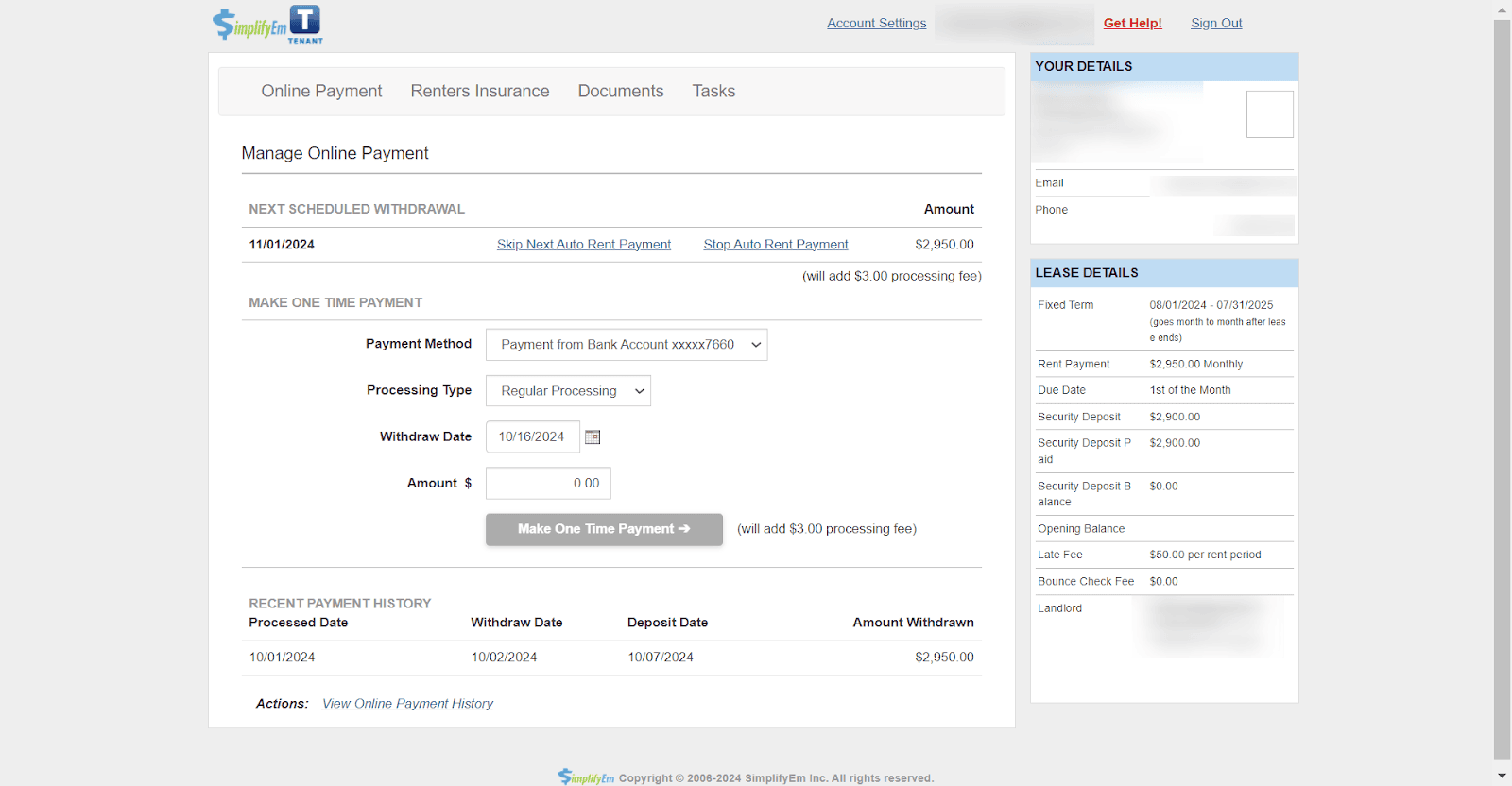Focus the Amount $ input field
This screenshot has width=1512, height=786.
coord(548,484)
